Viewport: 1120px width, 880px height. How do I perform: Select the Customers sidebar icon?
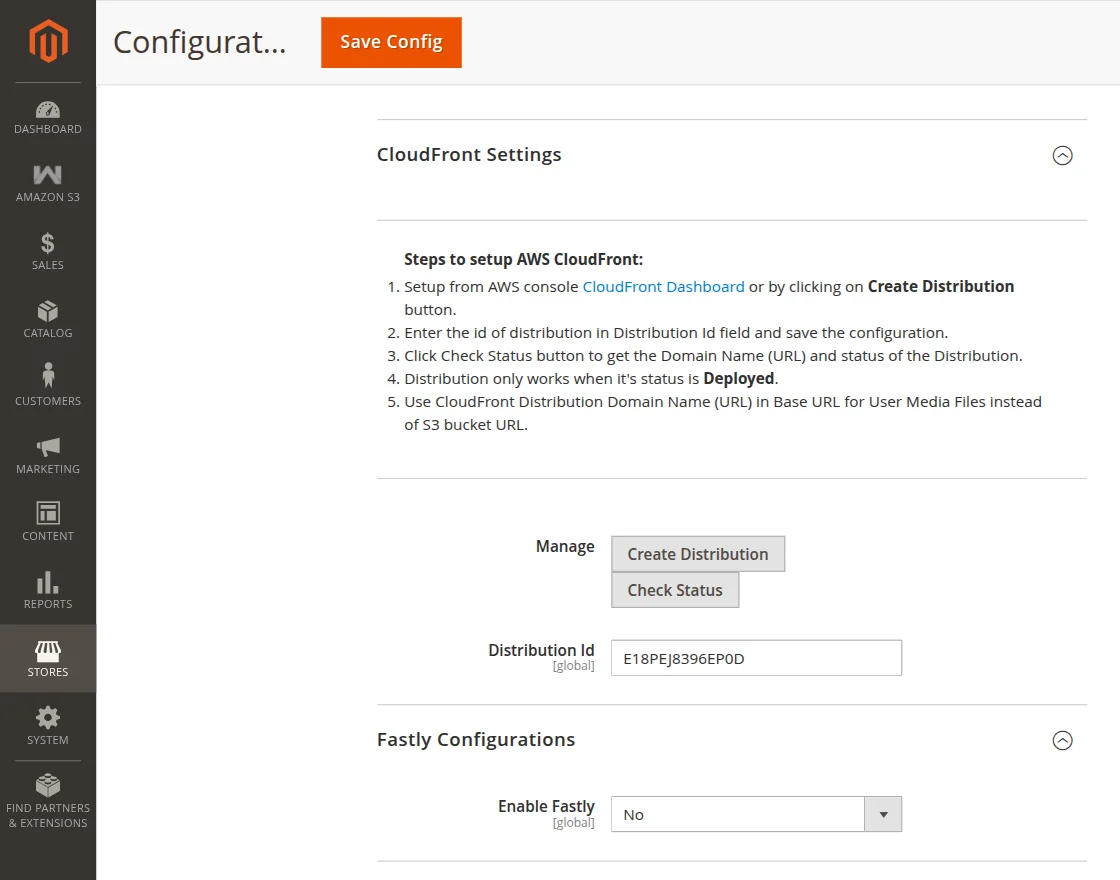pos(48,385)
